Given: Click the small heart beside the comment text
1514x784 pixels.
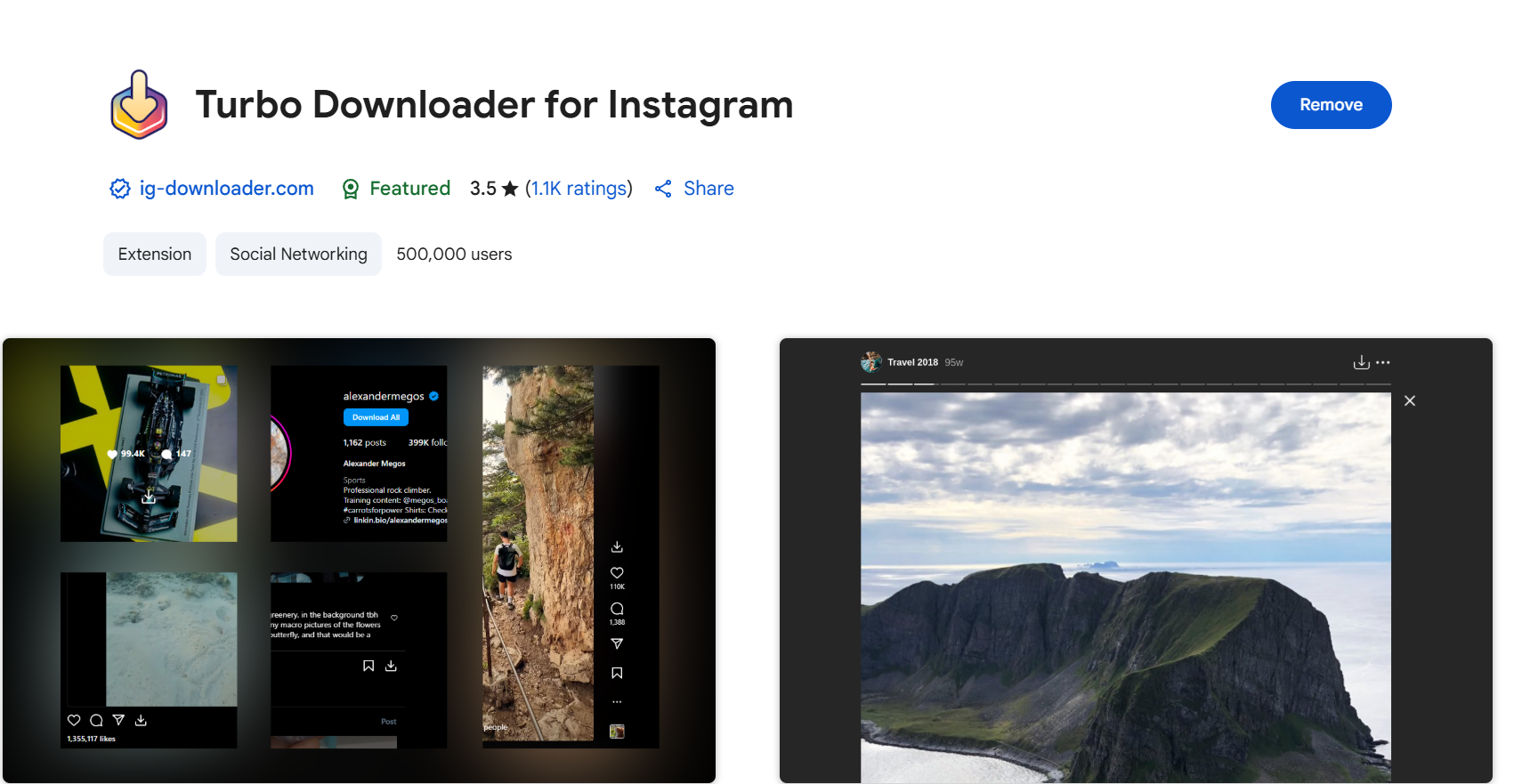Looking at the screenshot, I should [394, 618].
